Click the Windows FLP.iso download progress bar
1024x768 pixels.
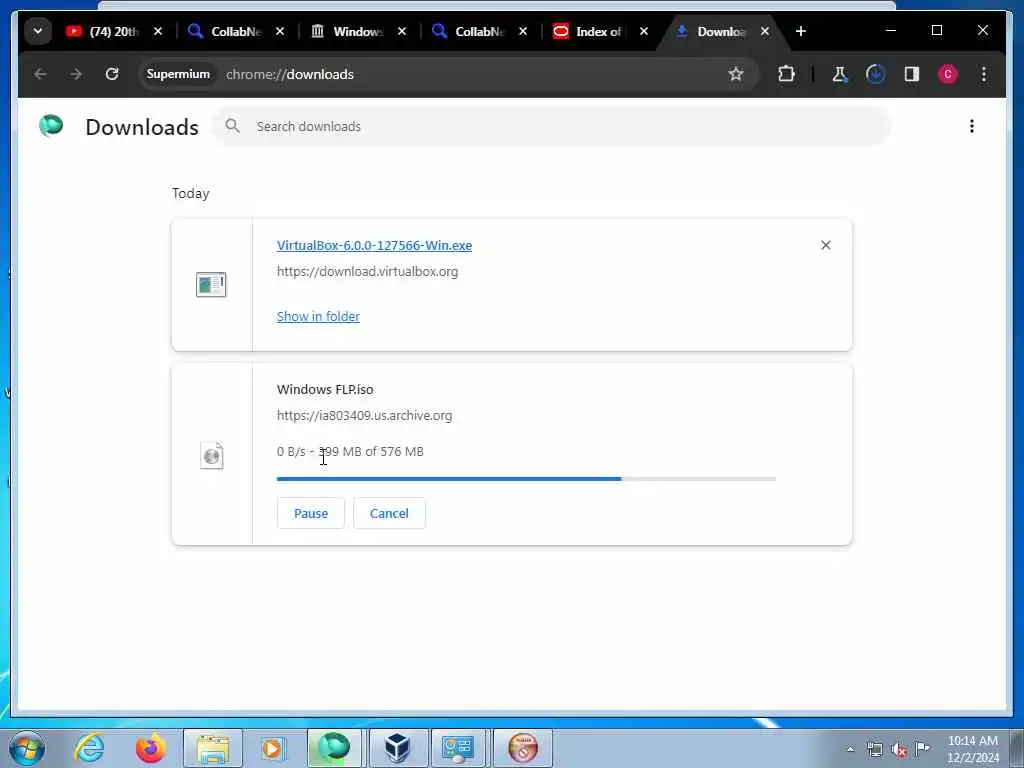[x=526, y=479]
